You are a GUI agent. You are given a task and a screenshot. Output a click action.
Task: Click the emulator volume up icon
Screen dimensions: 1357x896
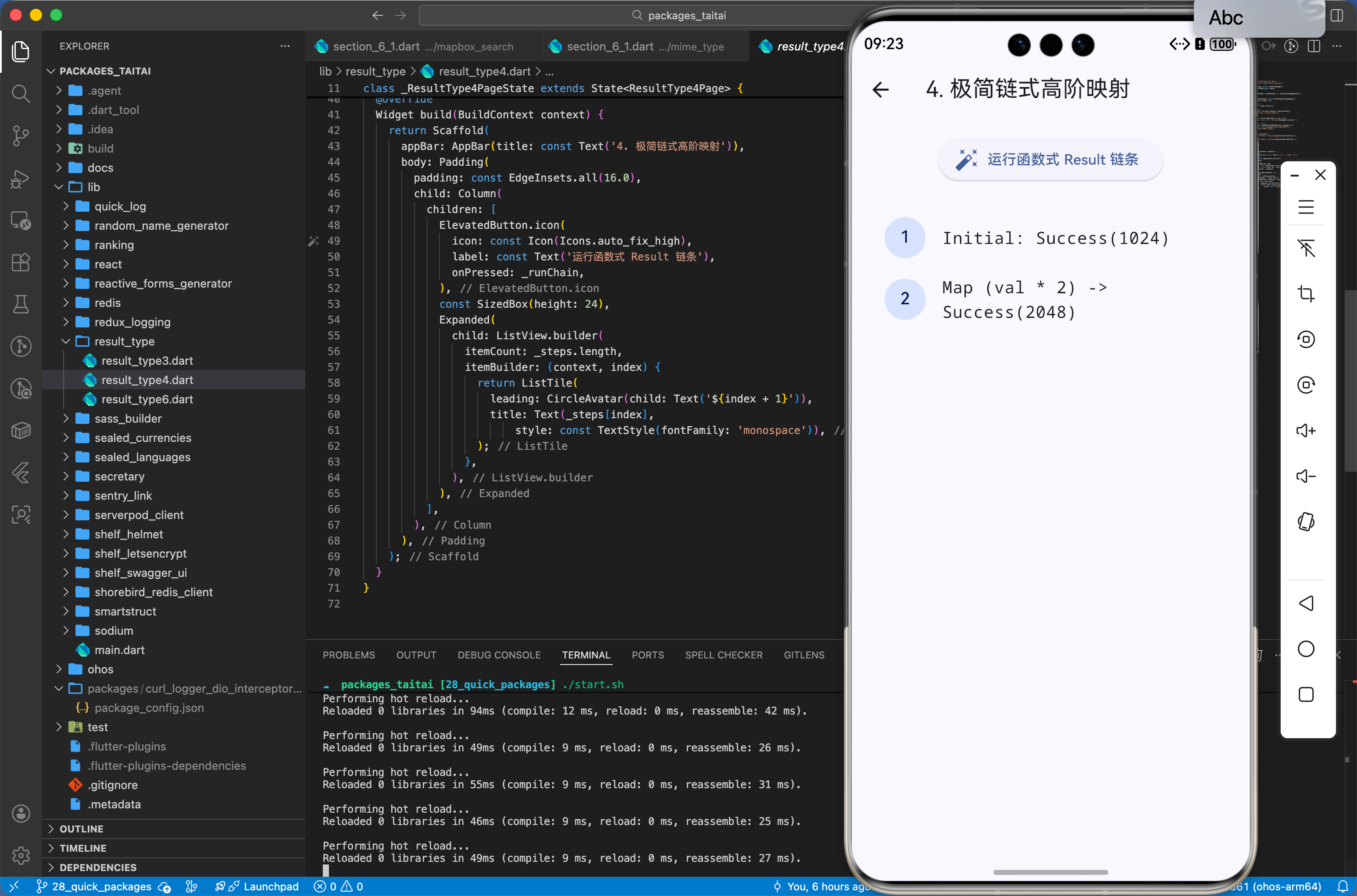(x=1306, y=430)
